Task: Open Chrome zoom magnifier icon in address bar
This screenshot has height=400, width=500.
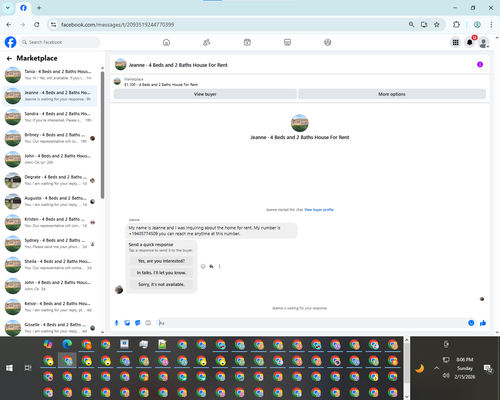Action: tap(412, 25)
